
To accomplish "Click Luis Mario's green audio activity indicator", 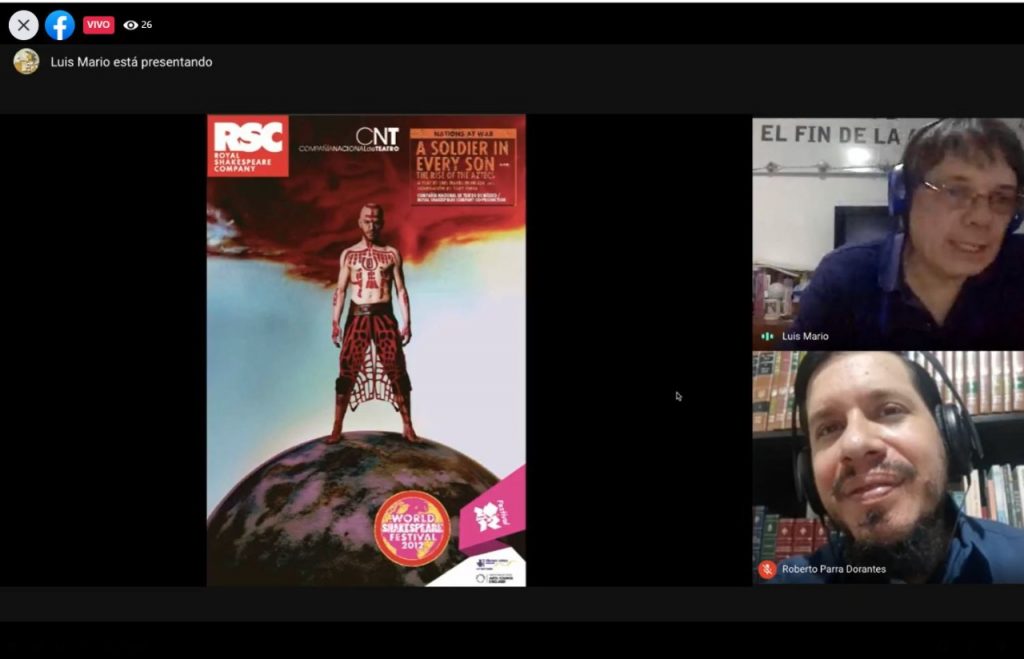I will [x=768, y=336].
